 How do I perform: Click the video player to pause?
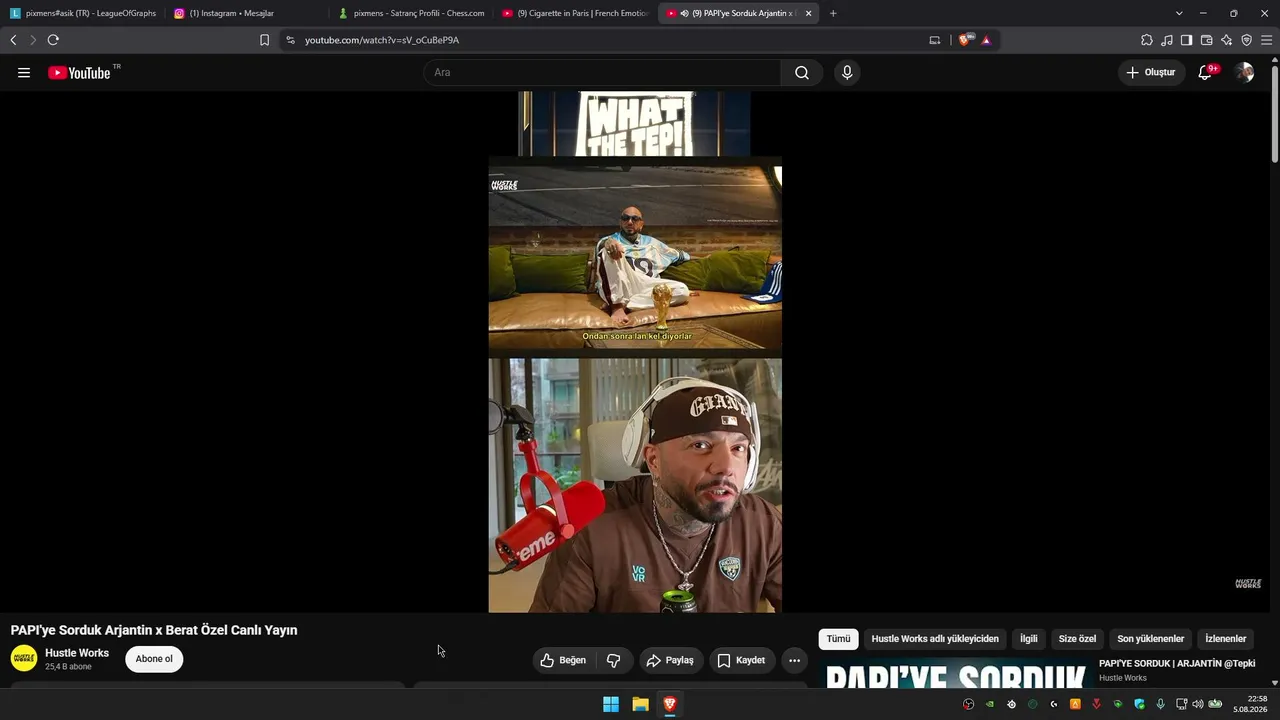(635, 352)
